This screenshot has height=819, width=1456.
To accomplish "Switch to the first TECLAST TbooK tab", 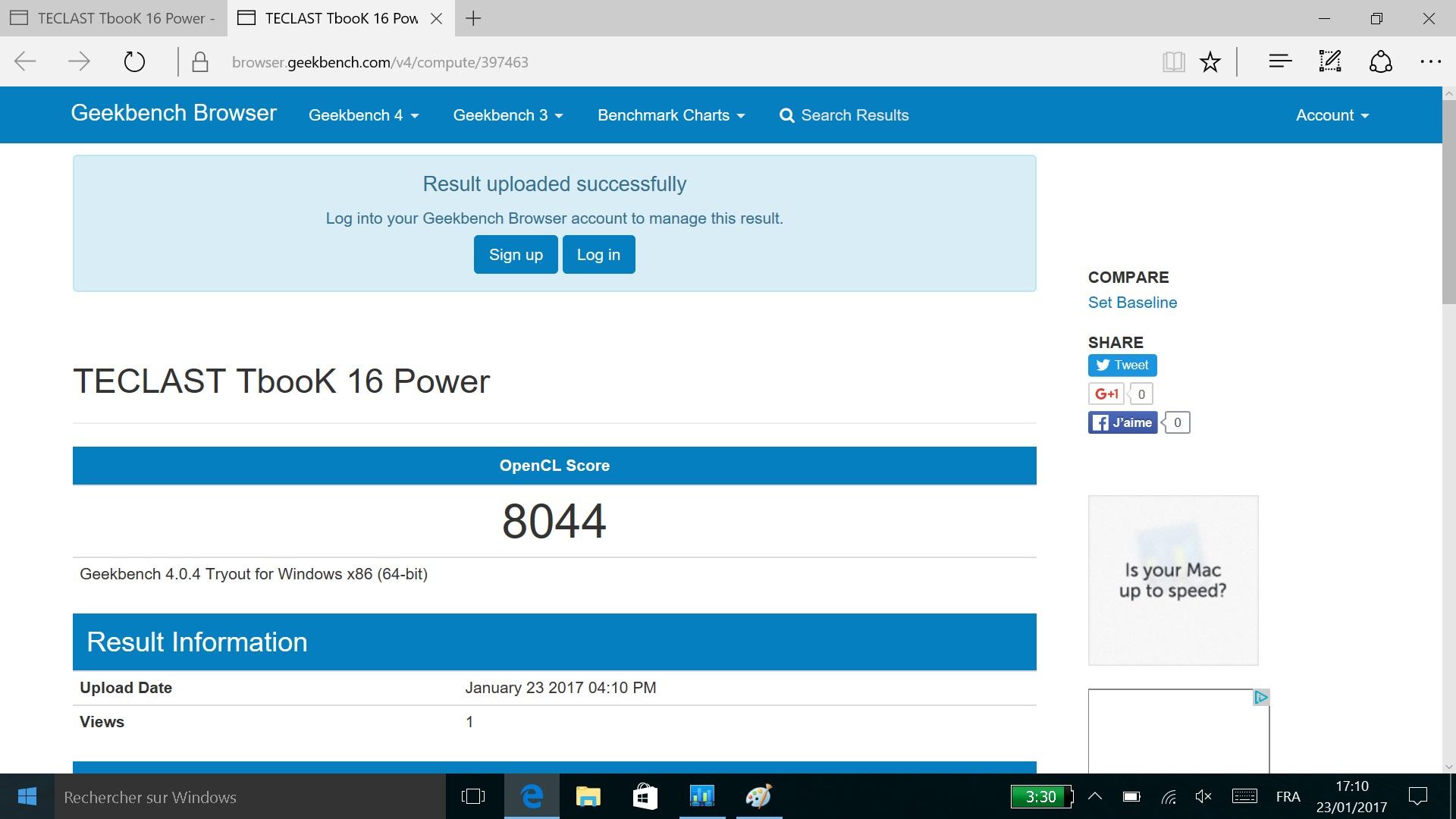I will [x=114, y=18].
